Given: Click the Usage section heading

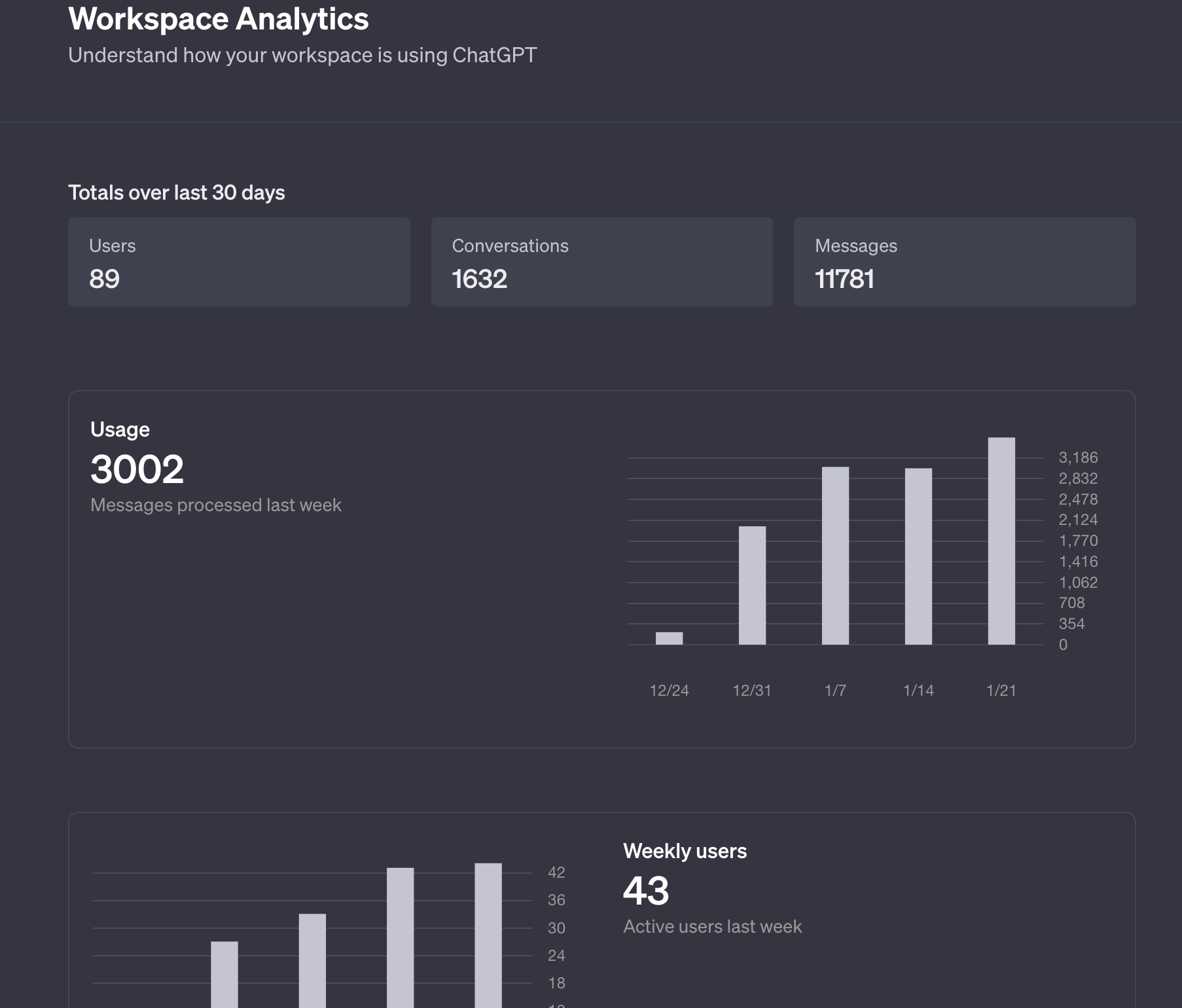Looking at the screenshot, I should pos(120,429).
